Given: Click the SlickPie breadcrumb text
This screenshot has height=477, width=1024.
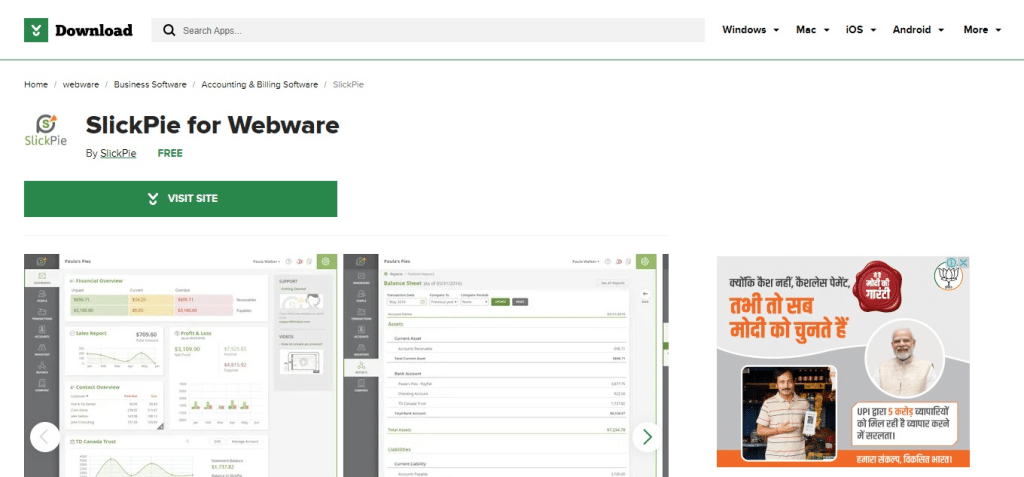Looking at the screenshot, I should coord(348,85).
